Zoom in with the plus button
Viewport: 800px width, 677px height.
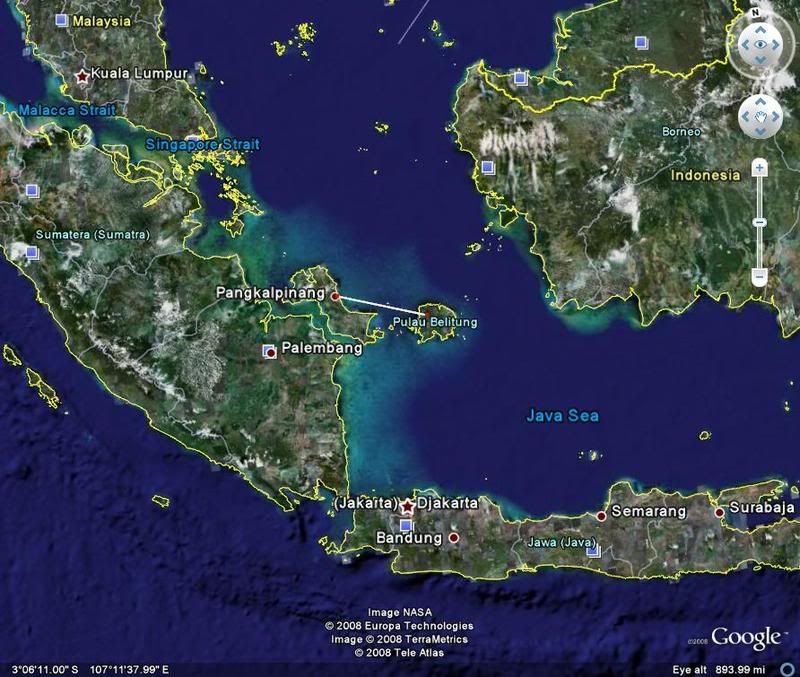pos(760,167)
